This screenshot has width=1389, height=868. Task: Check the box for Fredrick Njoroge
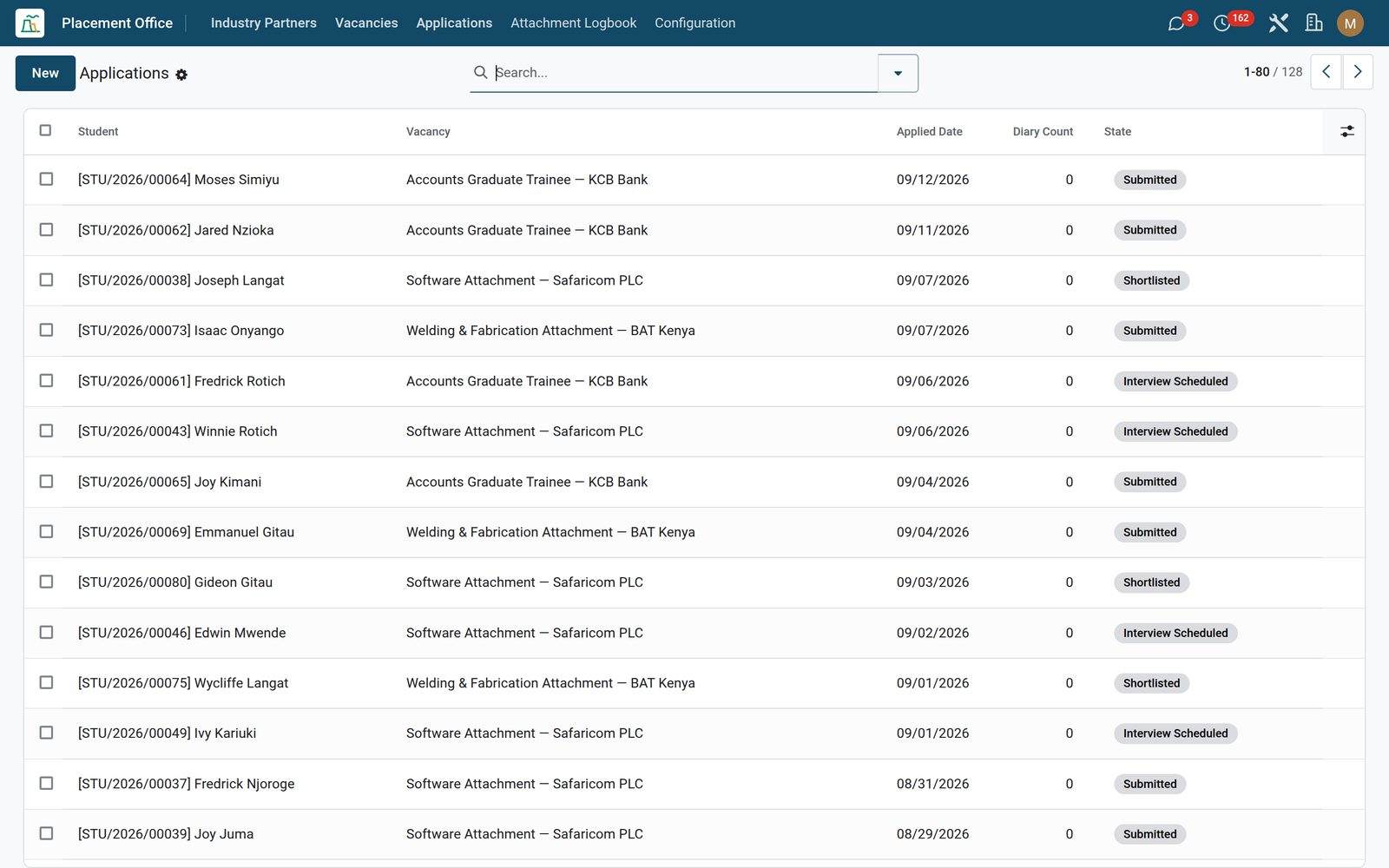coord(46,783)
